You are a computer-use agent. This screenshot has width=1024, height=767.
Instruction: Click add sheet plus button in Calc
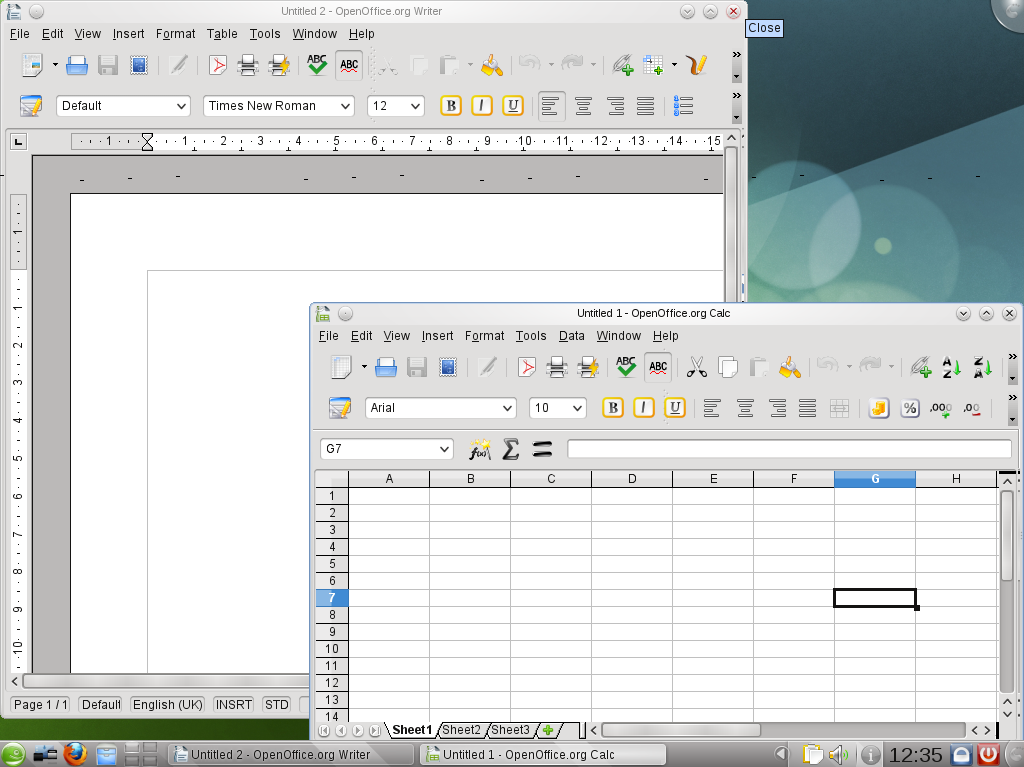coord(548,730)
